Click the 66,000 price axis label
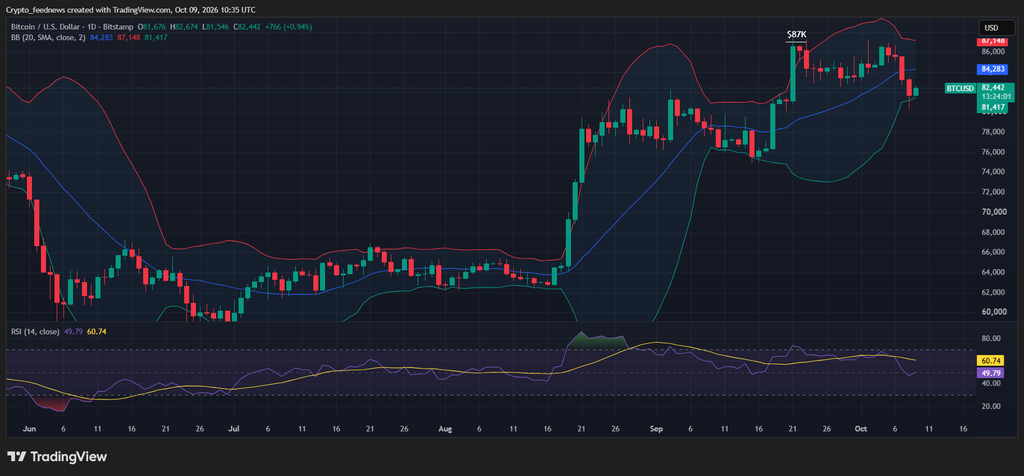 (993, 252)
